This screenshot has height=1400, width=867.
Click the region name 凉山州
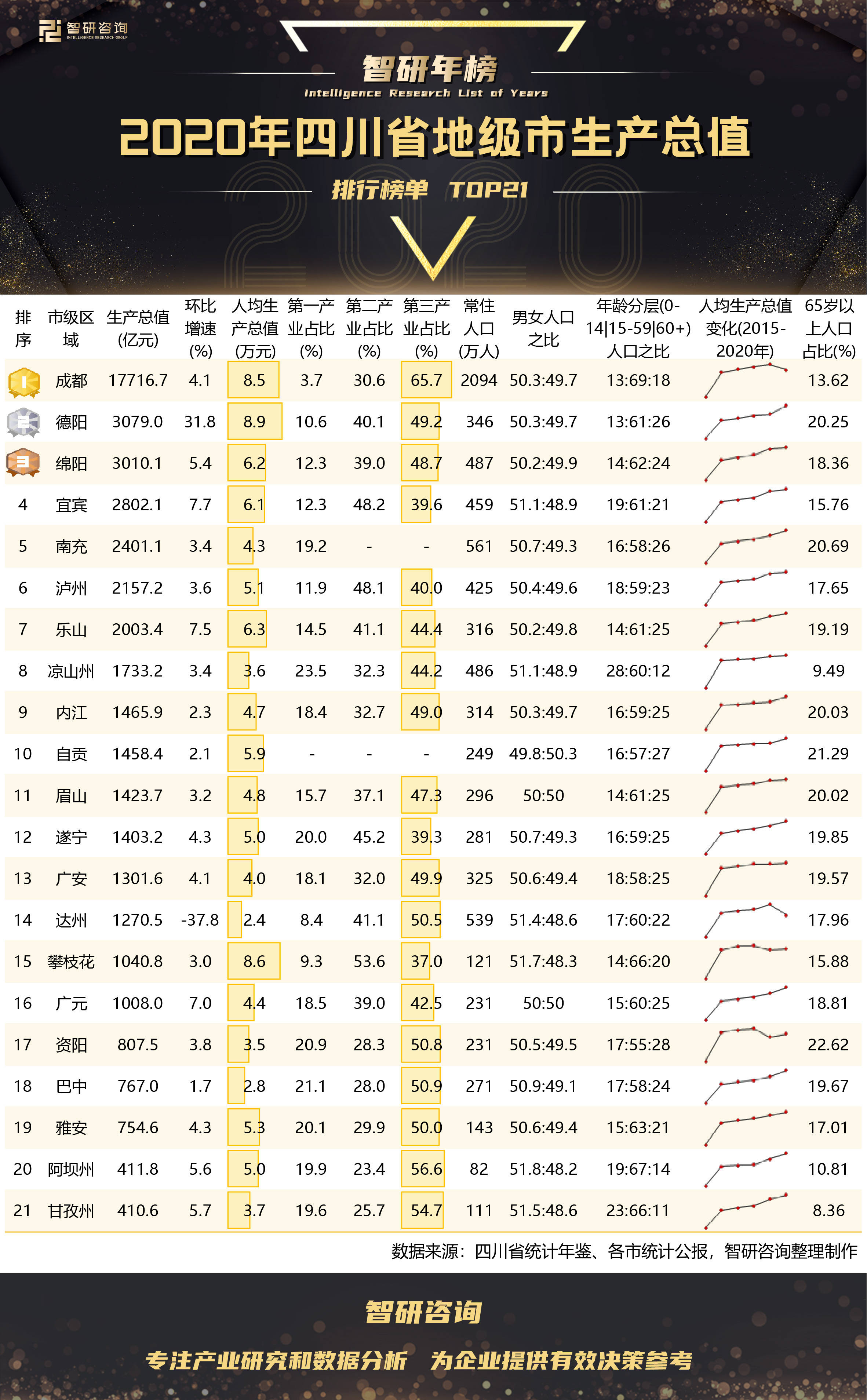tap(70, 671)
